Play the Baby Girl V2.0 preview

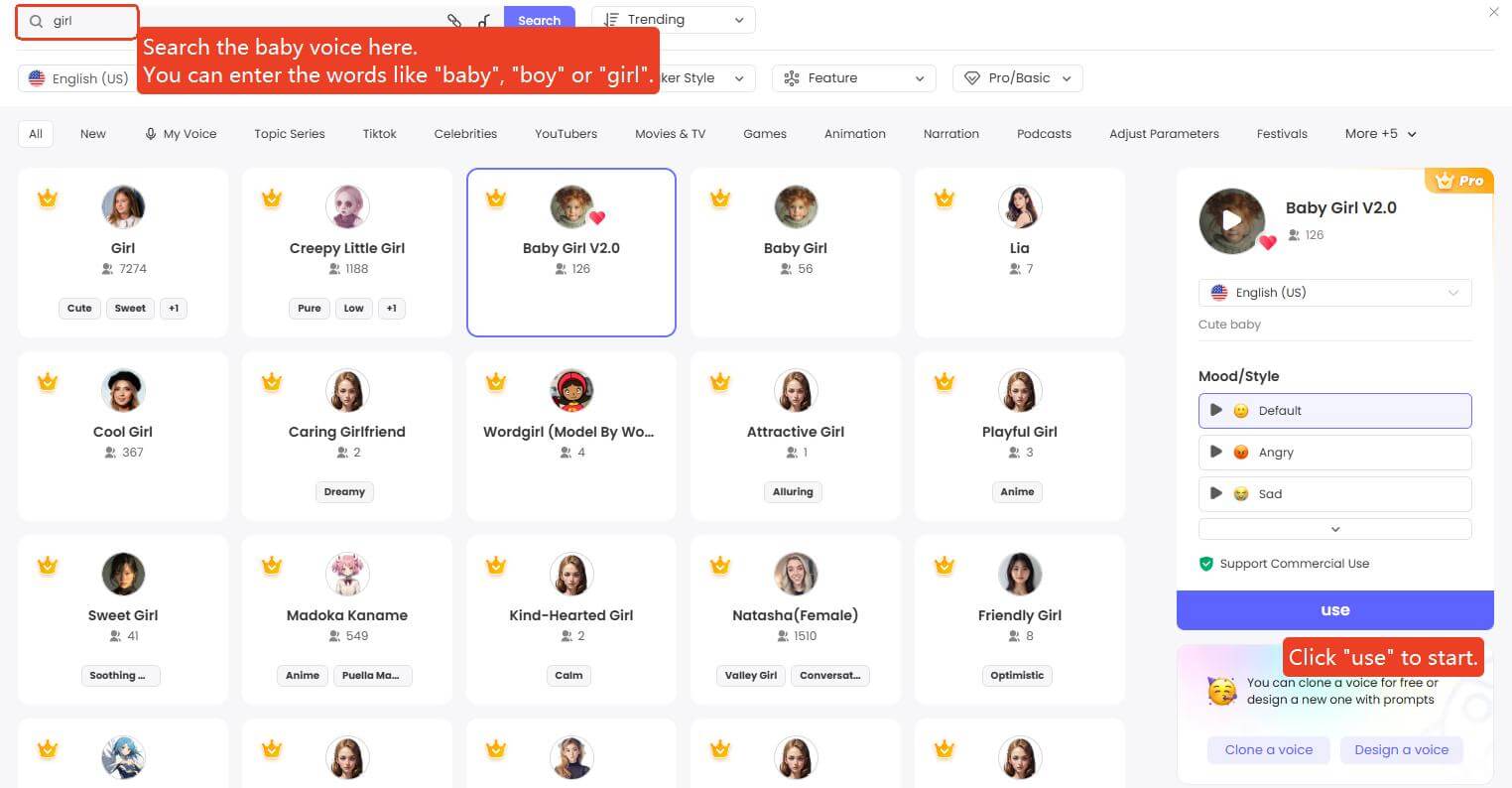coord(1231,220)
